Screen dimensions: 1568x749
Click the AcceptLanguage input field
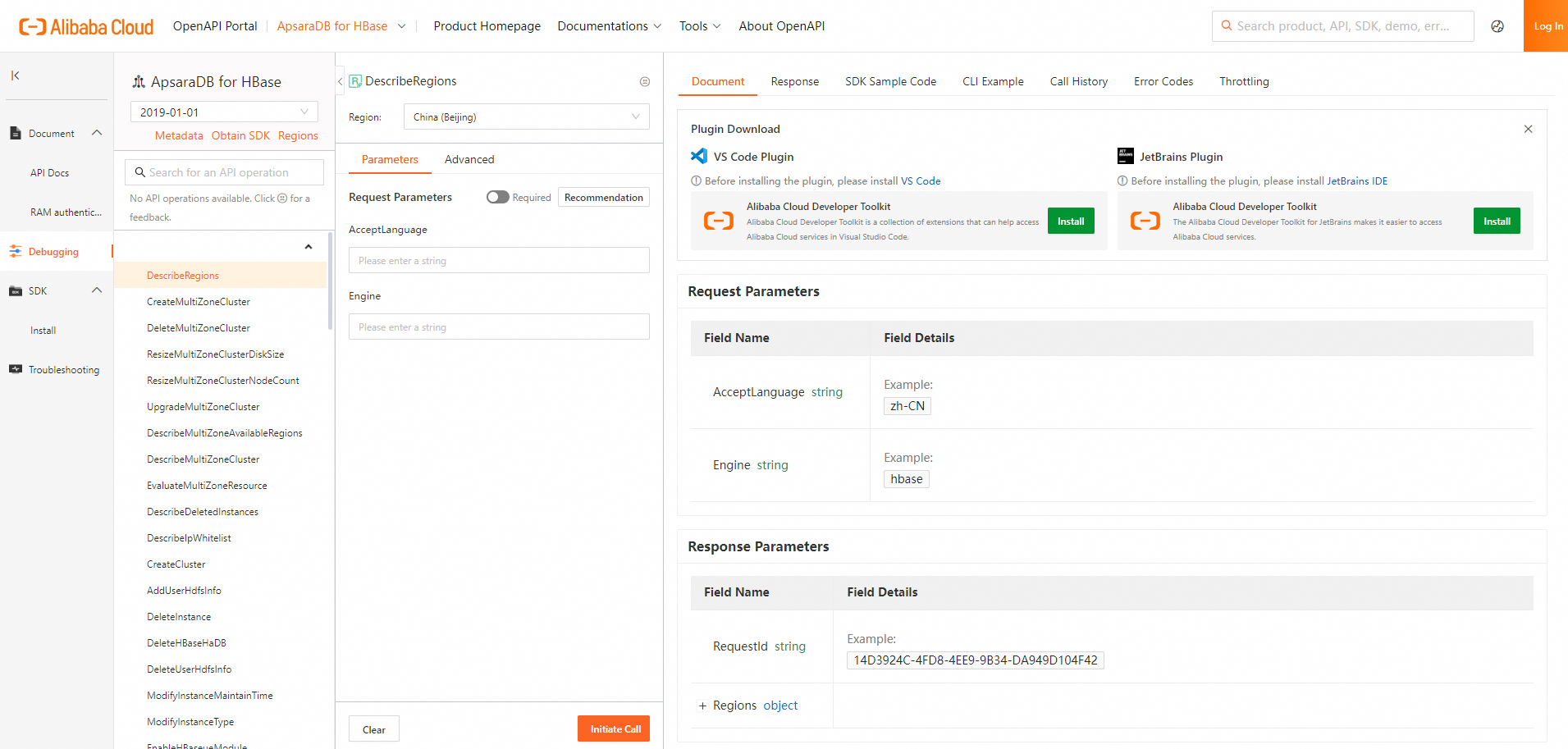coord(499,261)
